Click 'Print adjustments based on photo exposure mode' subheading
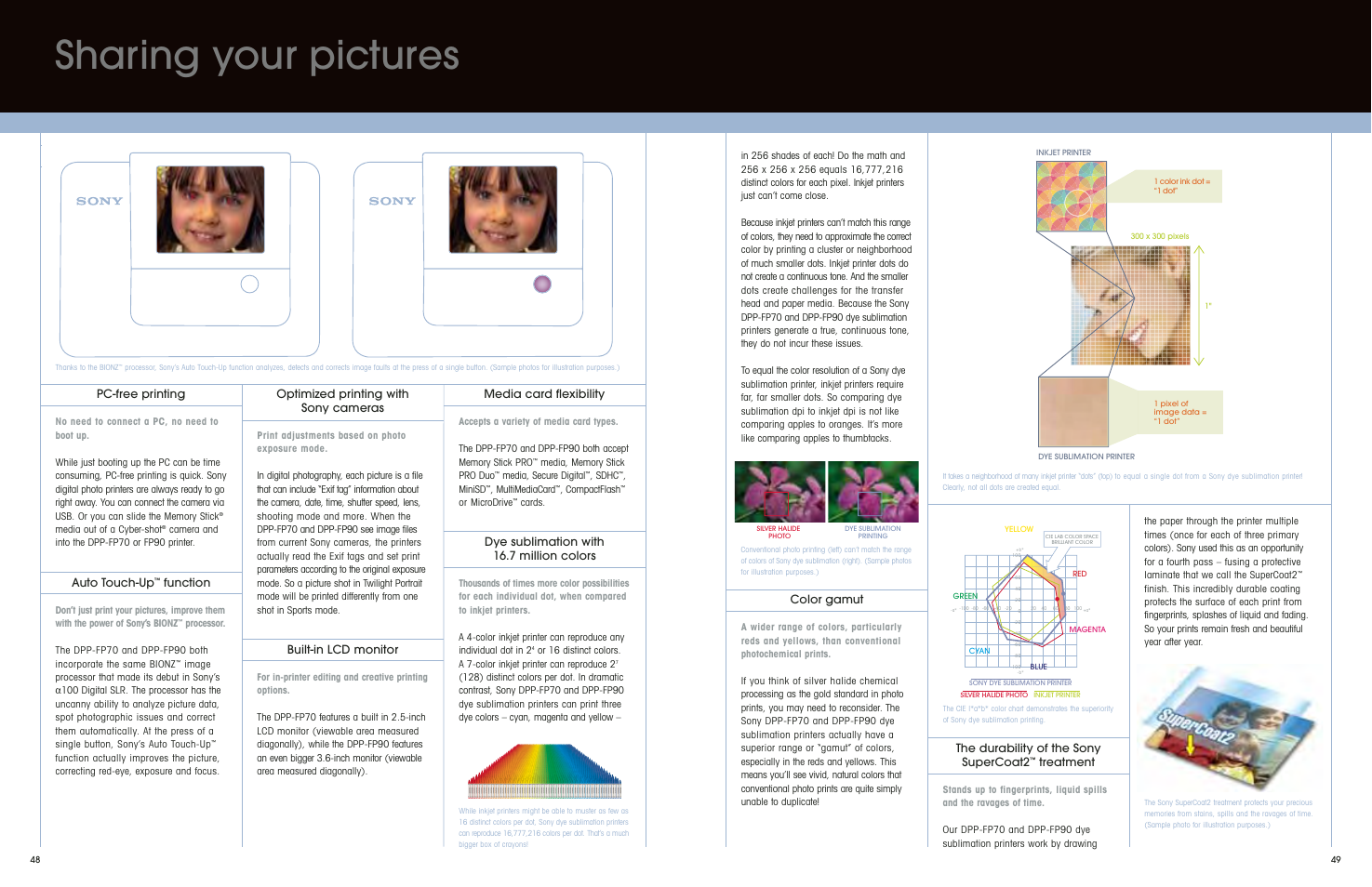Image resolution: width=1372 pixels, height=887 pixels. point(331,442)
